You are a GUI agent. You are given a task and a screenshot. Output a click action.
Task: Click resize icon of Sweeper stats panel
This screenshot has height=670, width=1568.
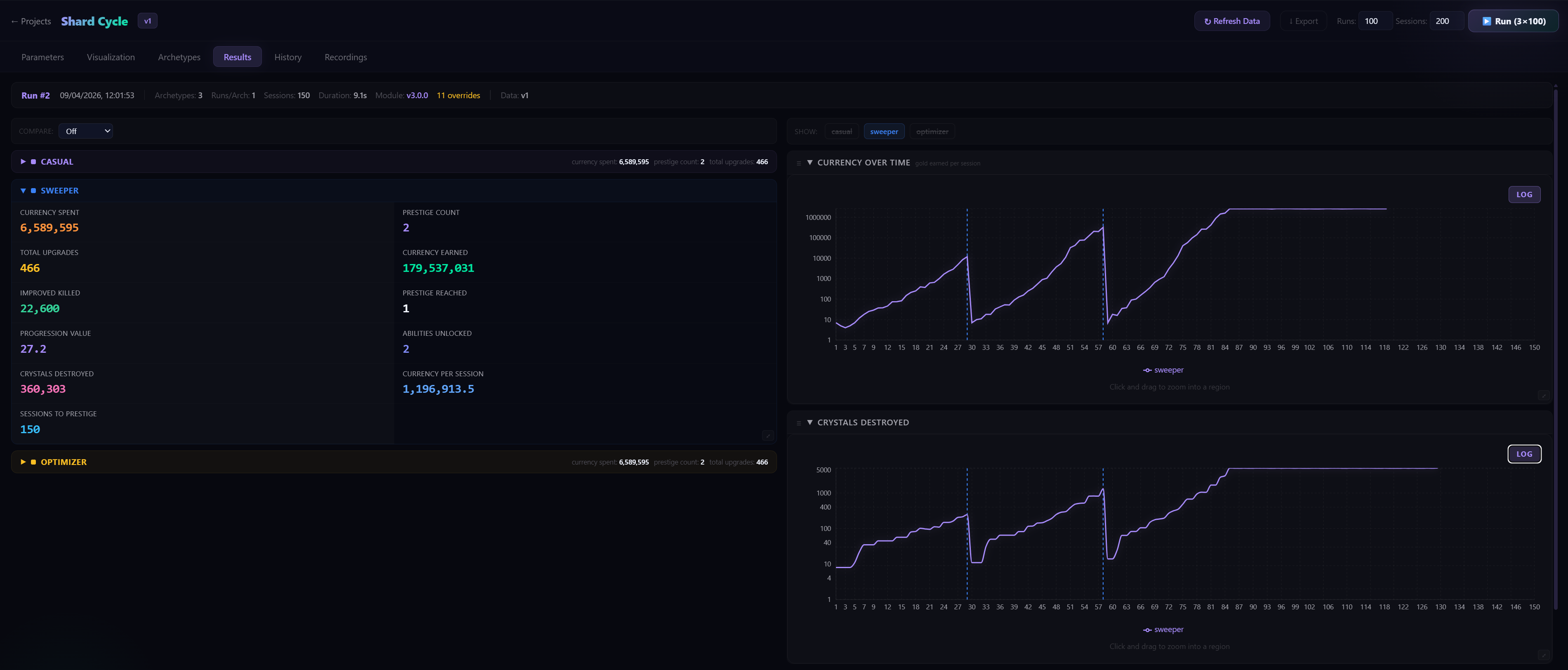pos(768,436)
